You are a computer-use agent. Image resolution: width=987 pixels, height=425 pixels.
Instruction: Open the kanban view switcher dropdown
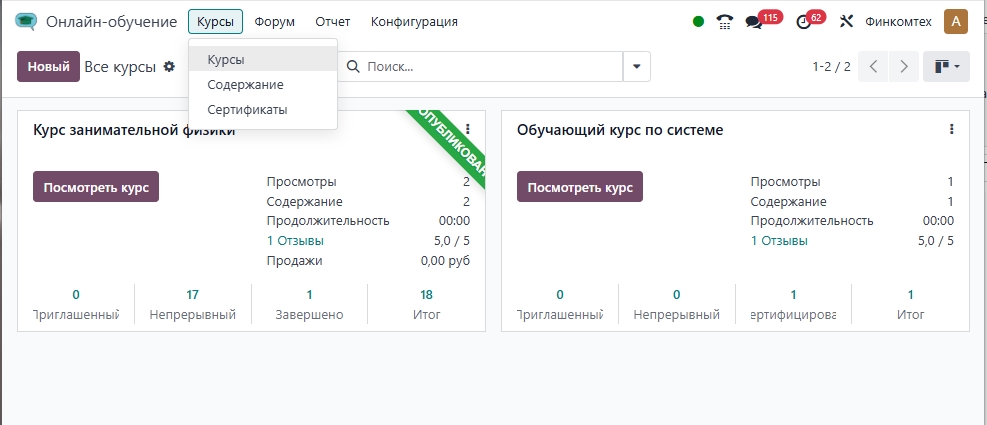pyautogui.click(x=945, y=67)
